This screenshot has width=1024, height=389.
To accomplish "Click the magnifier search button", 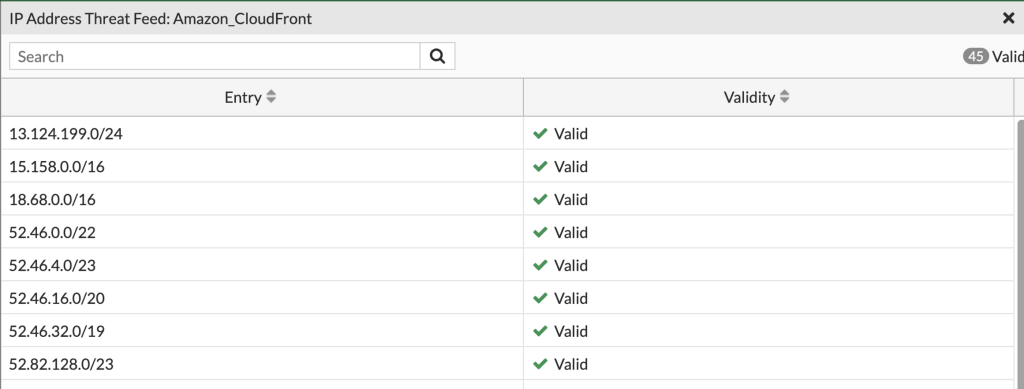I will tap(438, 57).
